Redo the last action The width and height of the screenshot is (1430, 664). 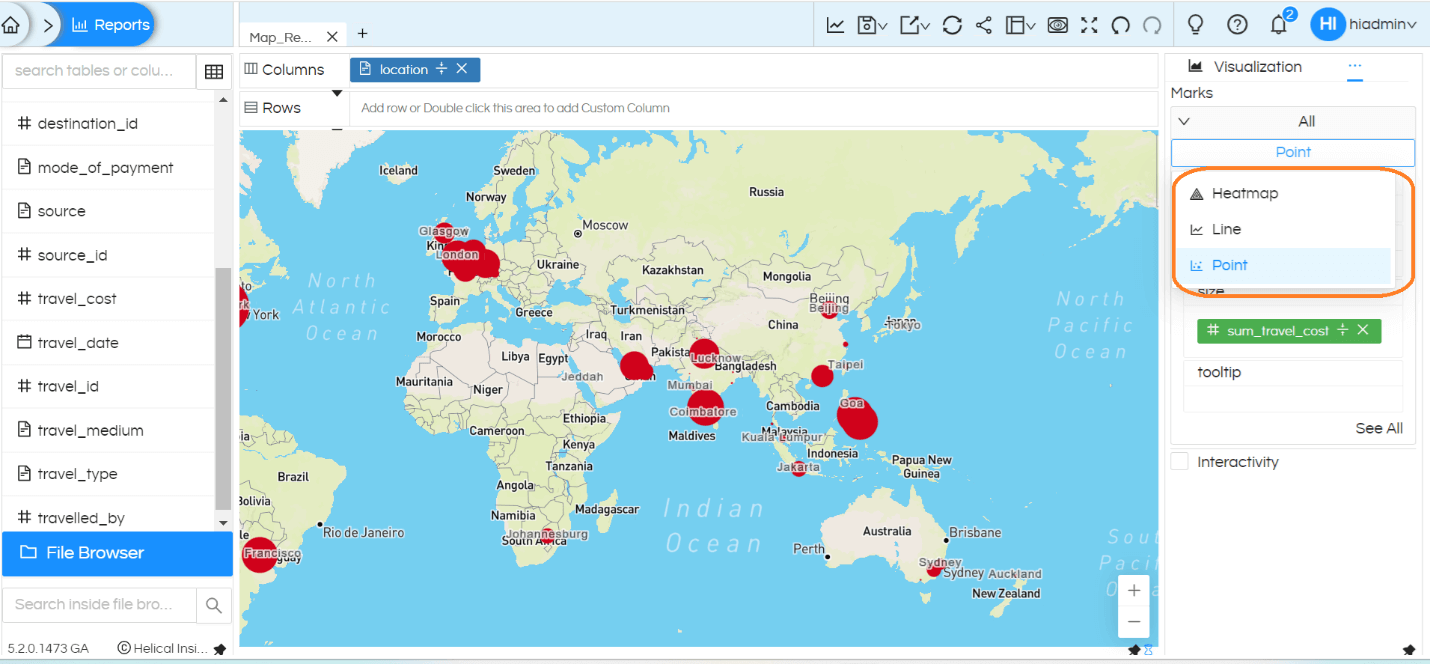click(x=1152, y=25)
